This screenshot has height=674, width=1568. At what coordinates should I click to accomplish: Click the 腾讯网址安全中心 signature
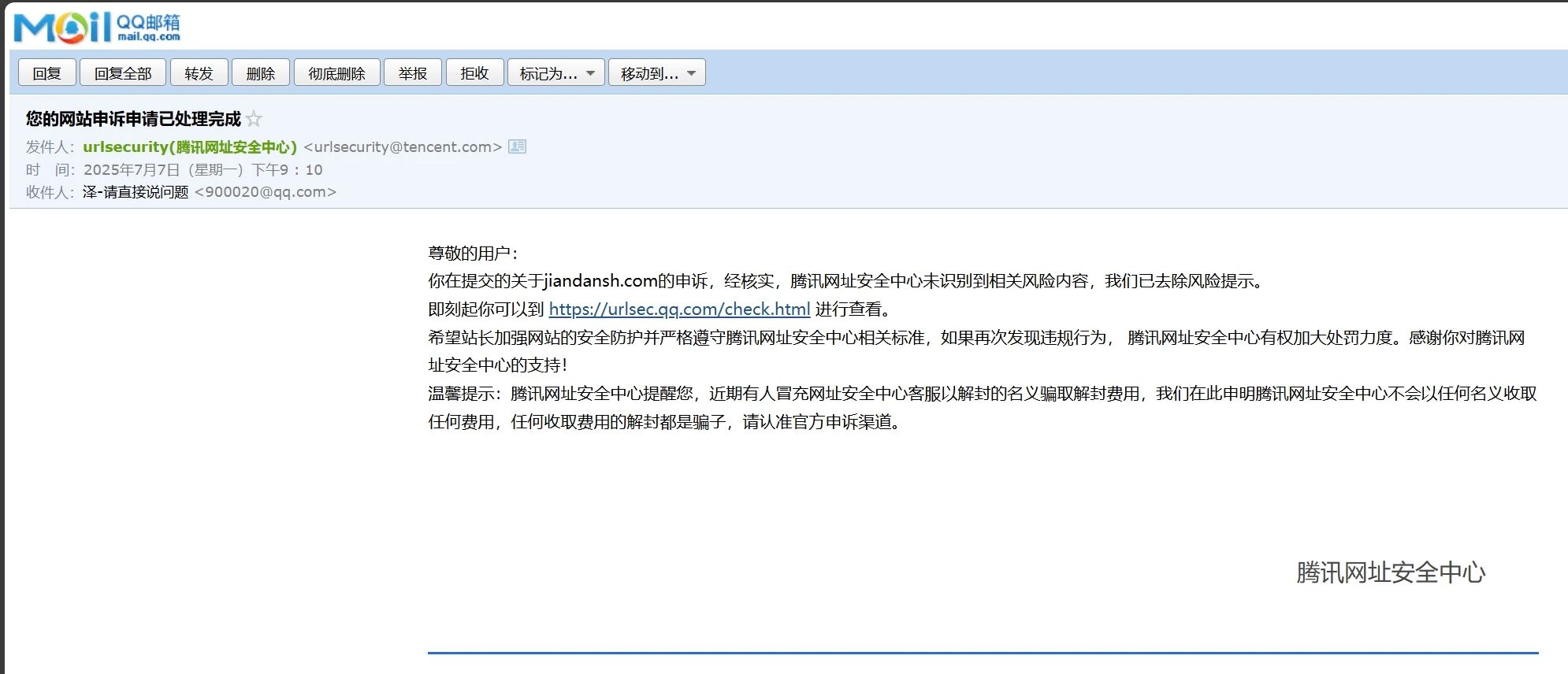1391,572
